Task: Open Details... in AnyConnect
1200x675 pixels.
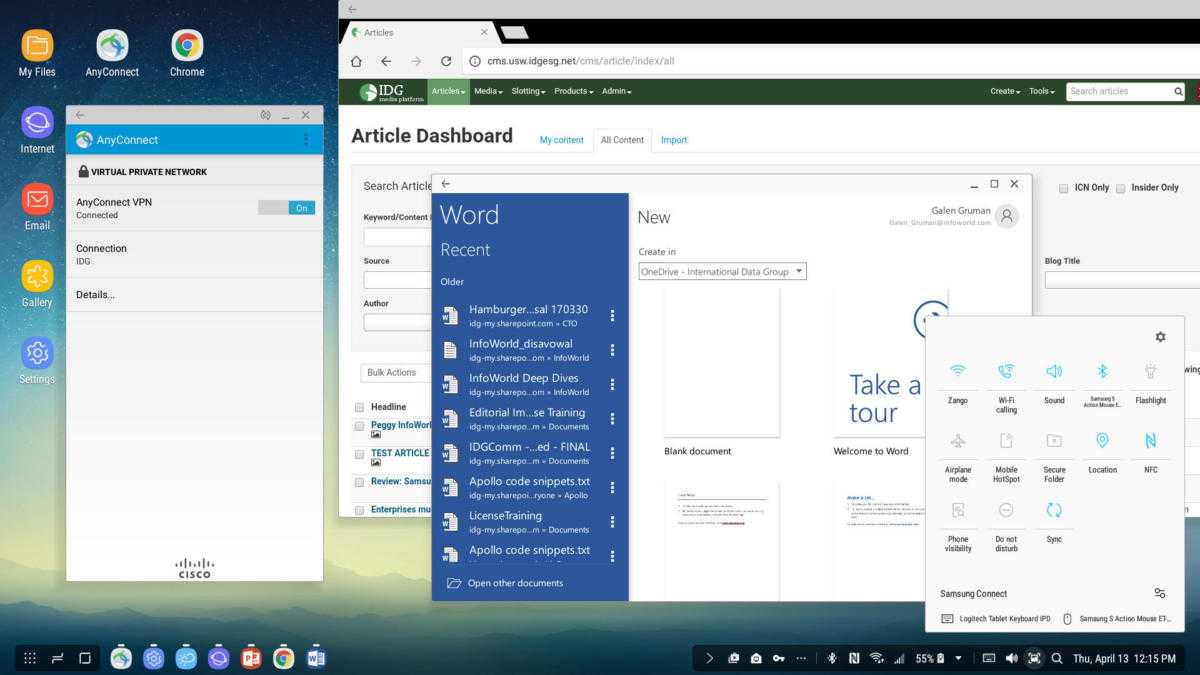Action: [x=194, y=294]
